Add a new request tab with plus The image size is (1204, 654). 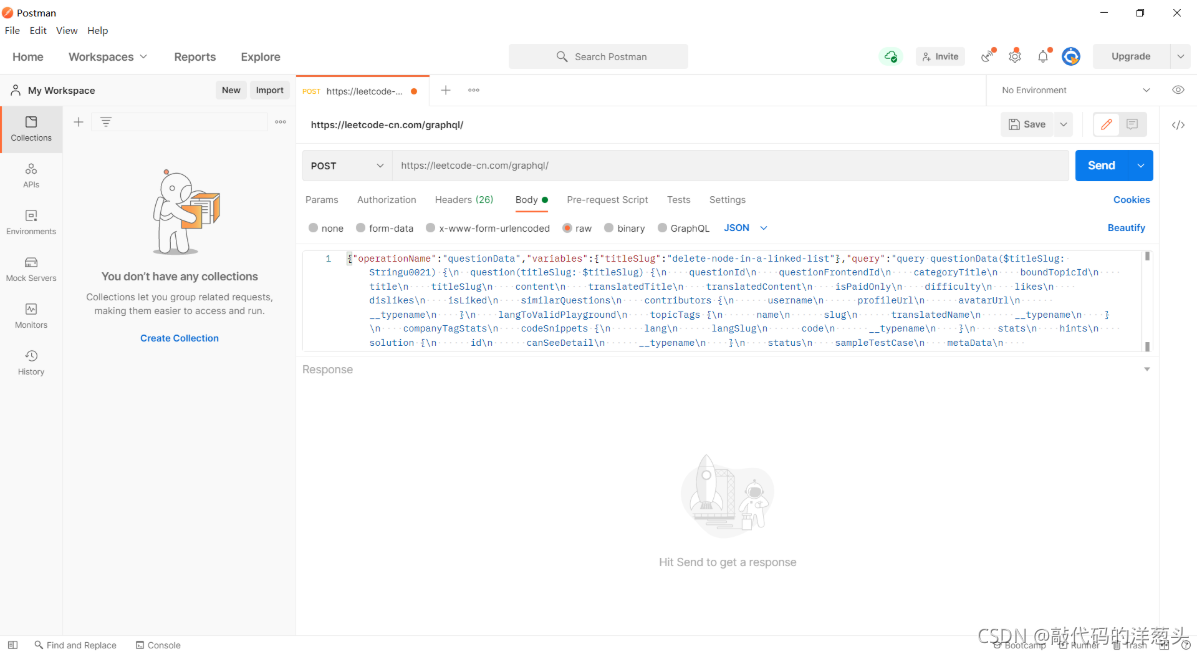pyautogui.click(x=446, y=90)
